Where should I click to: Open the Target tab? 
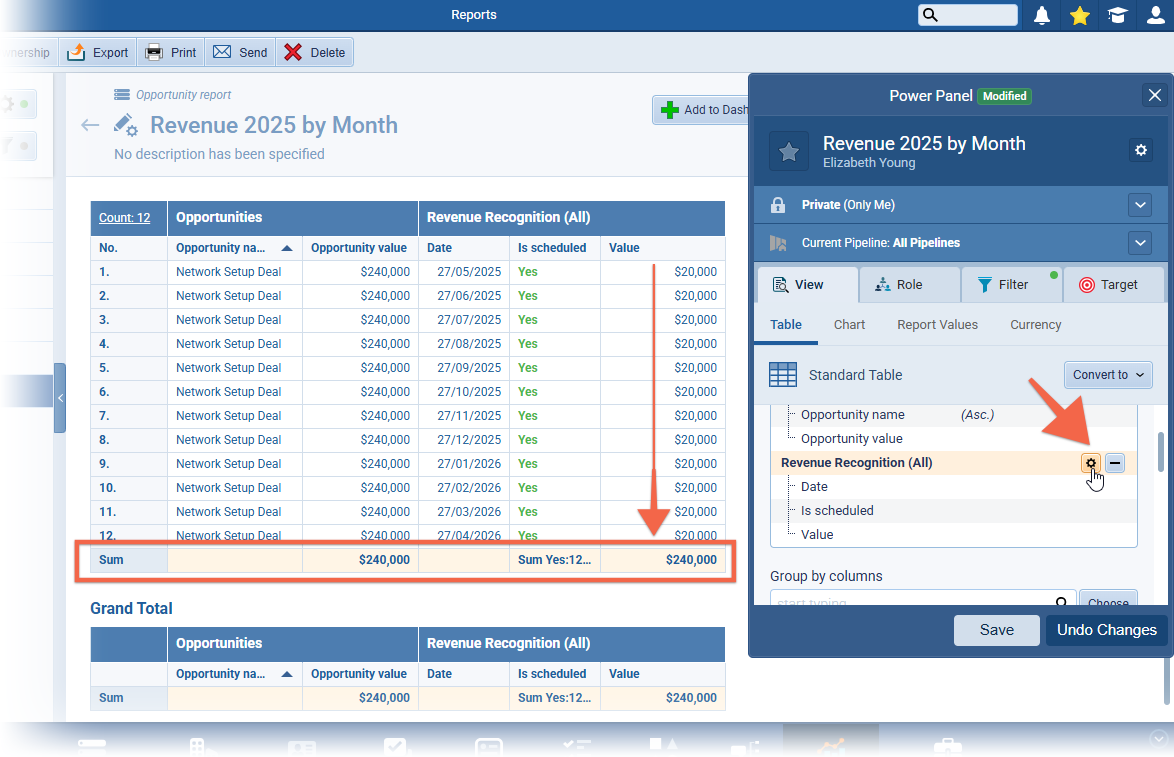coord(1113,285)
